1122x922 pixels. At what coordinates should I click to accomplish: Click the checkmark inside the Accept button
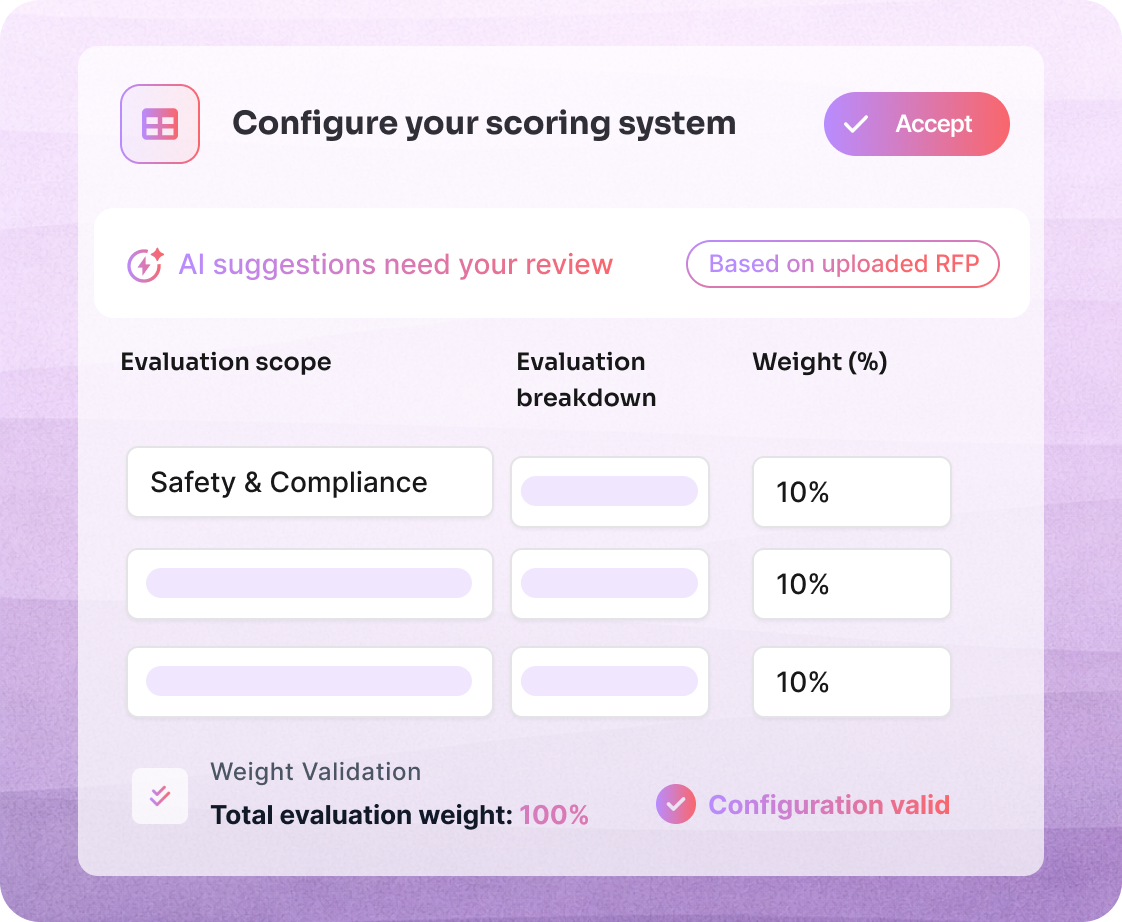click(x=856, y=124)
